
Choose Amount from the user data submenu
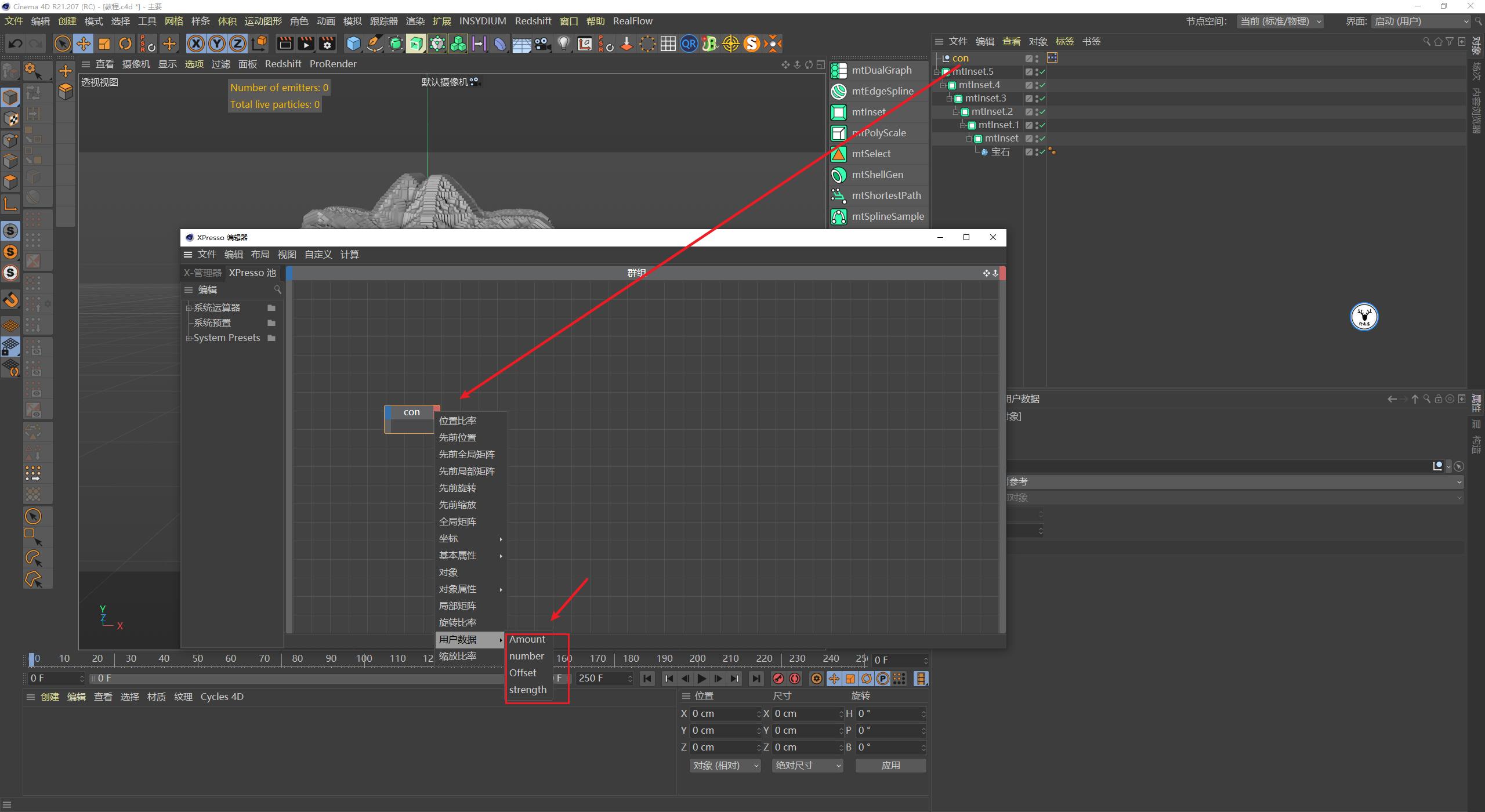coord(527,639)
